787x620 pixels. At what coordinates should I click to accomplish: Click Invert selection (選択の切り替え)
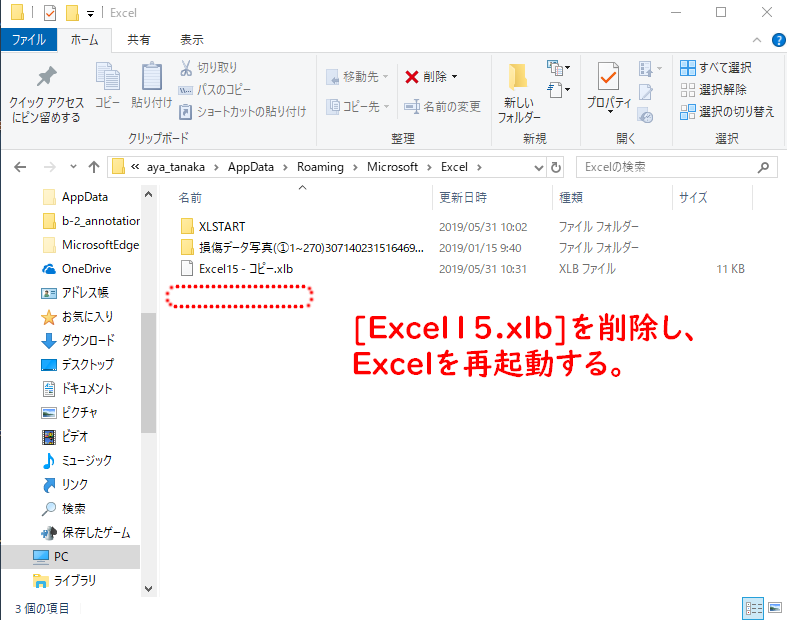(x=727, y=111)
